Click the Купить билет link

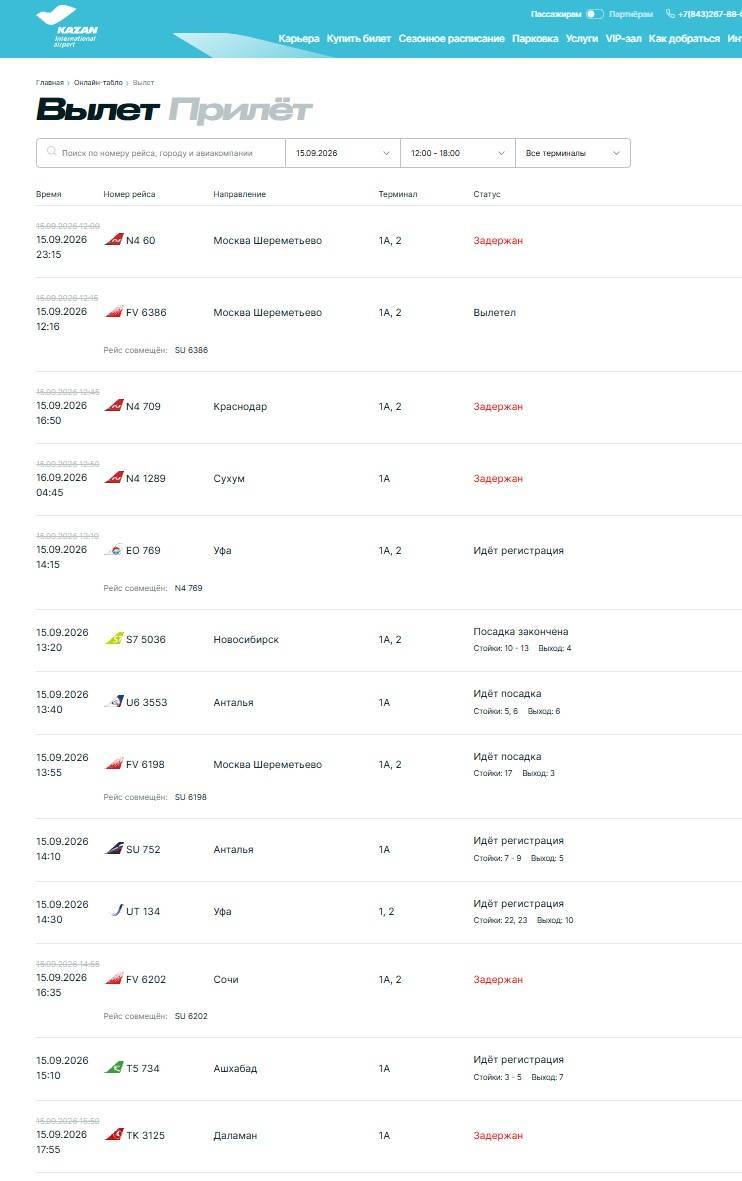pos(359,38)
